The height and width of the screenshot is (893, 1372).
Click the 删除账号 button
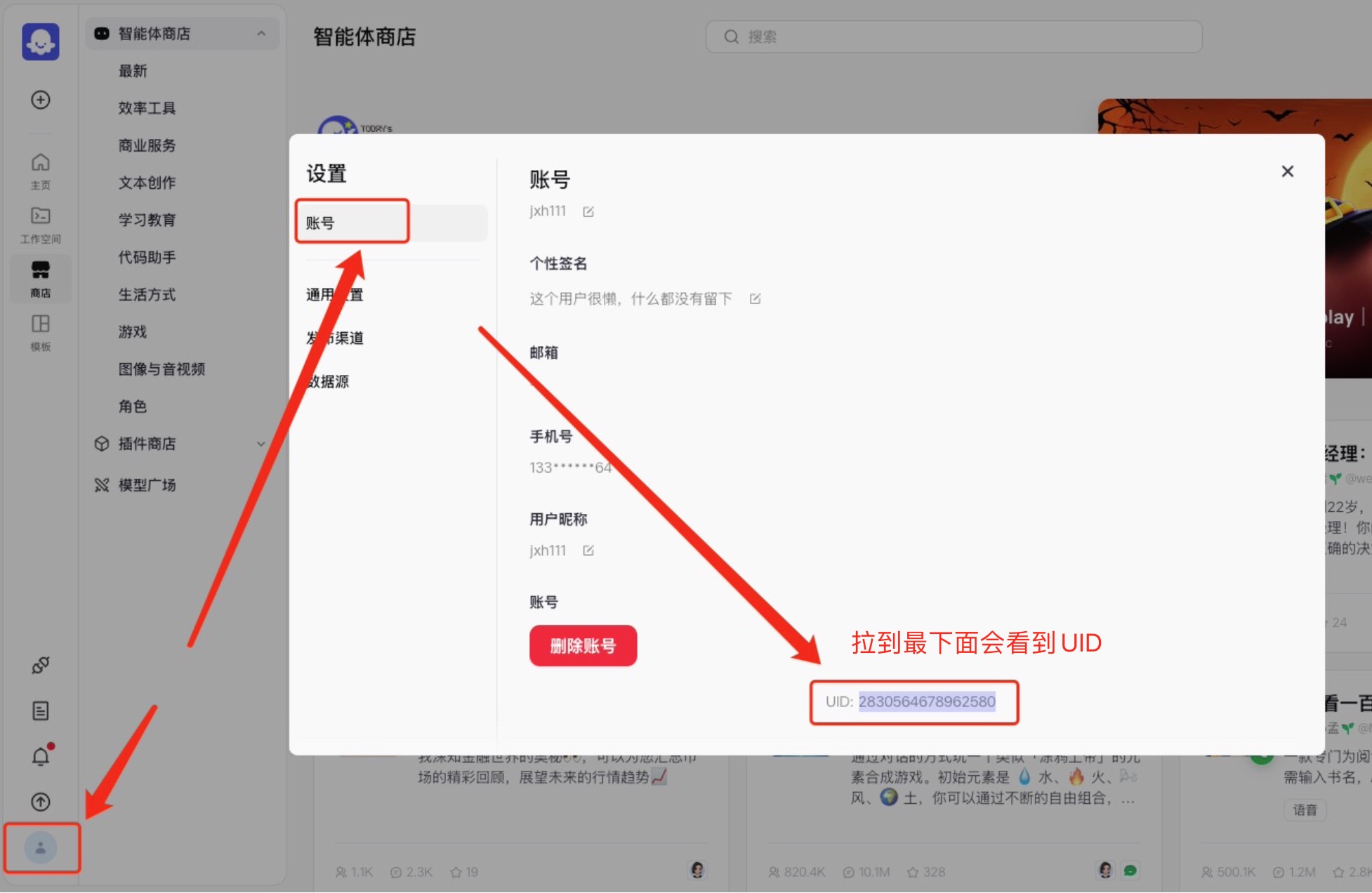[x=583, y=645]
